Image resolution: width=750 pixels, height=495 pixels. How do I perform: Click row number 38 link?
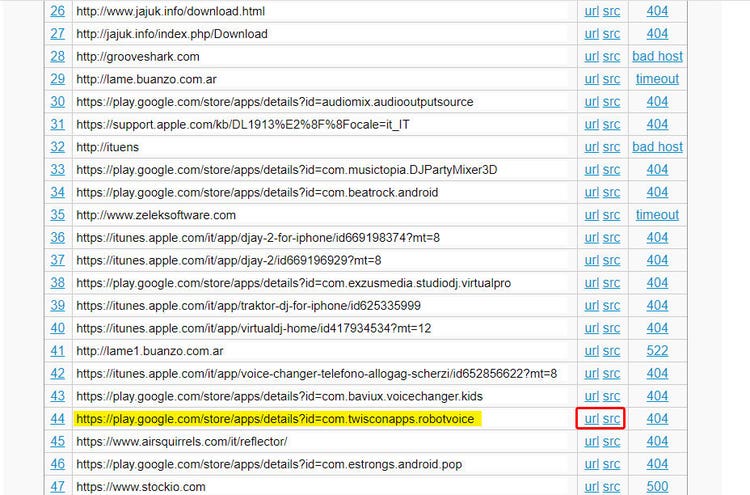57,283
